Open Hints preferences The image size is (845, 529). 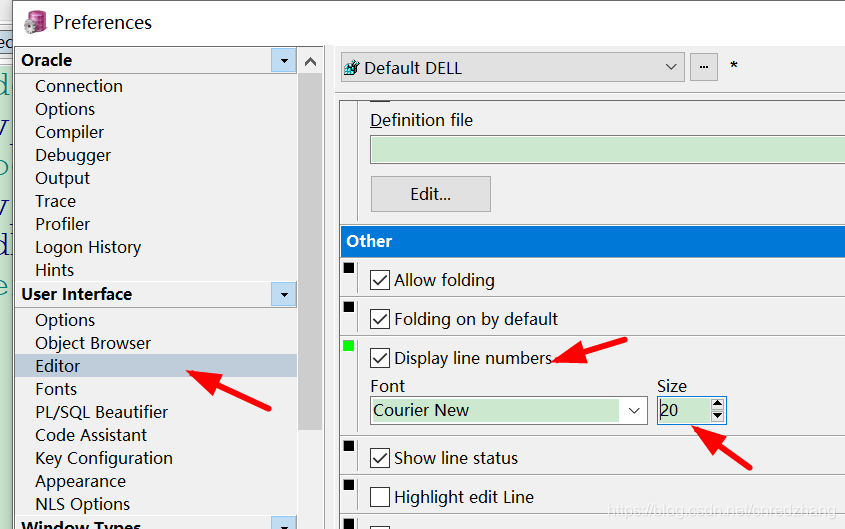pyautogui.click(x=54, y=270)
